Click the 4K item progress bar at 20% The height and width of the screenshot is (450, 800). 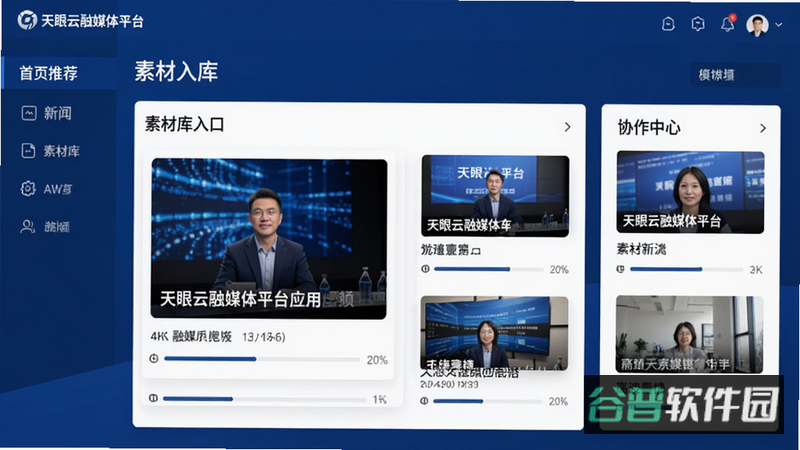[x=262, y=359]
